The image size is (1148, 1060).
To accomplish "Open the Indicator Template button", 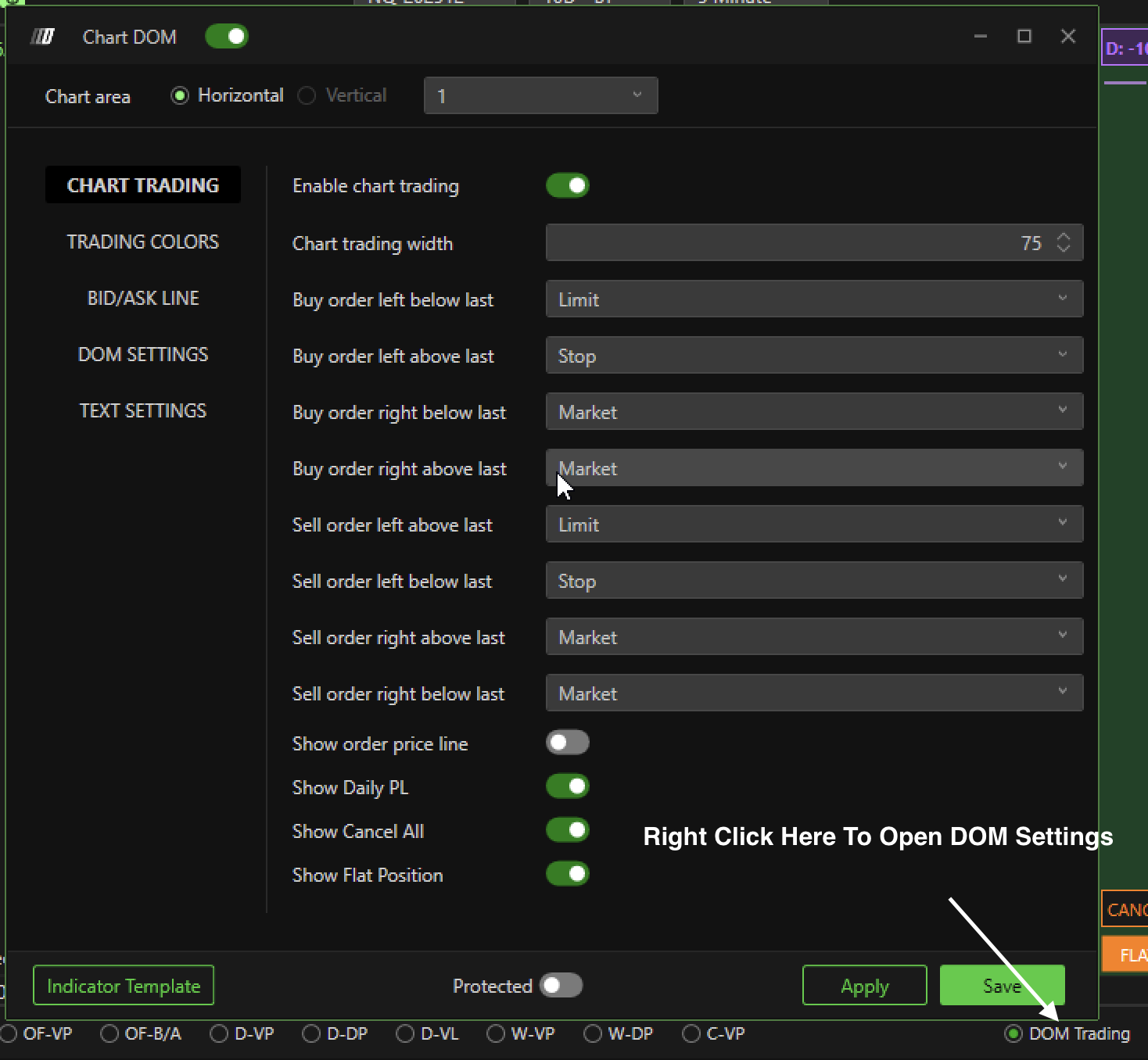I will (x=124, y=986).
